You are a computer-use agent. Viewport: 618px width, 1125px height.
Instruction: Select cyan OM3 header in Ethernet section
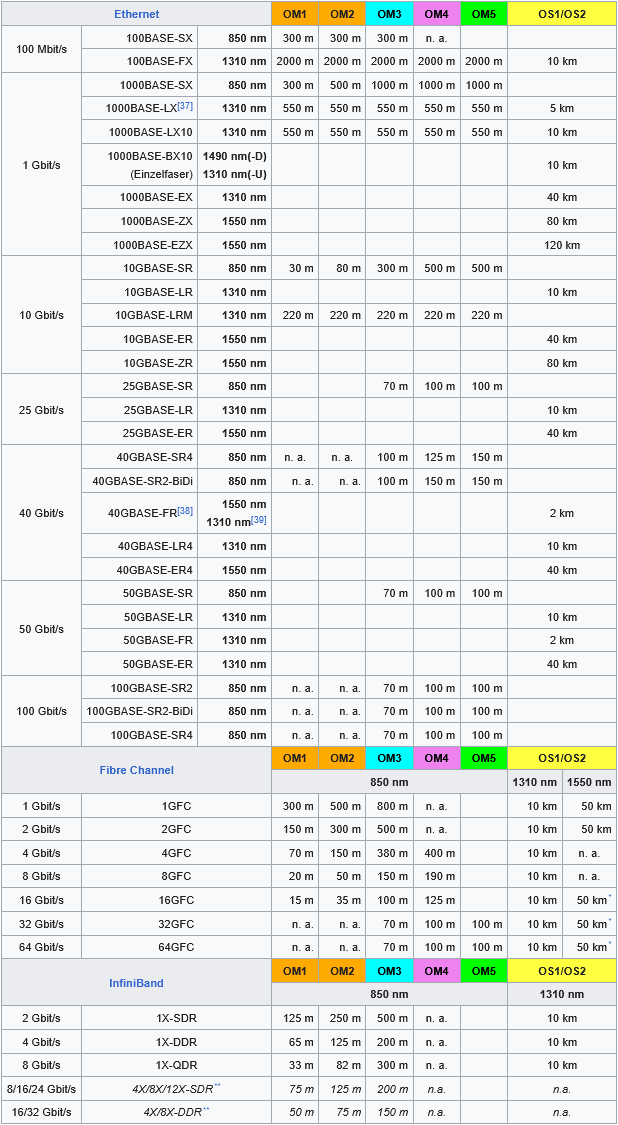click(x=389, y=14)
